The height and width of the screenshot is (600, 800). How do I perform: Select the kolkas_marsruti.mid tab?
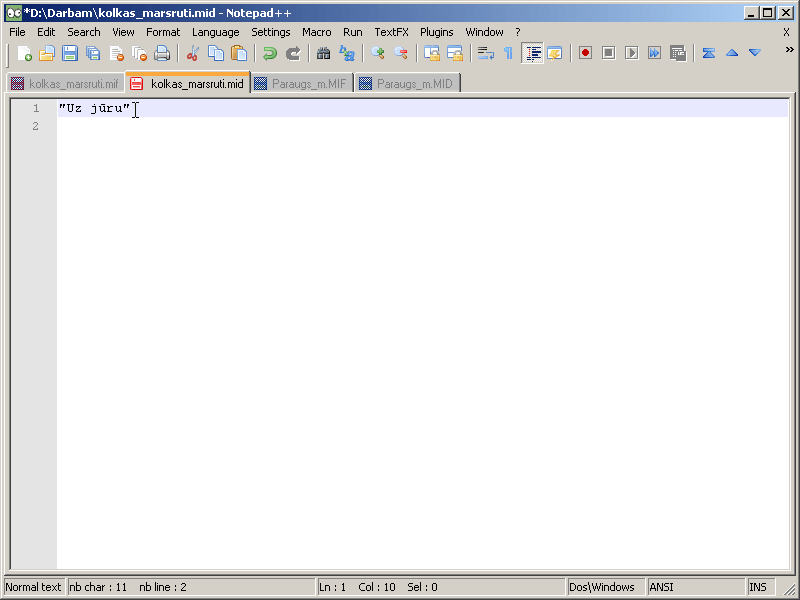[188, 83]
